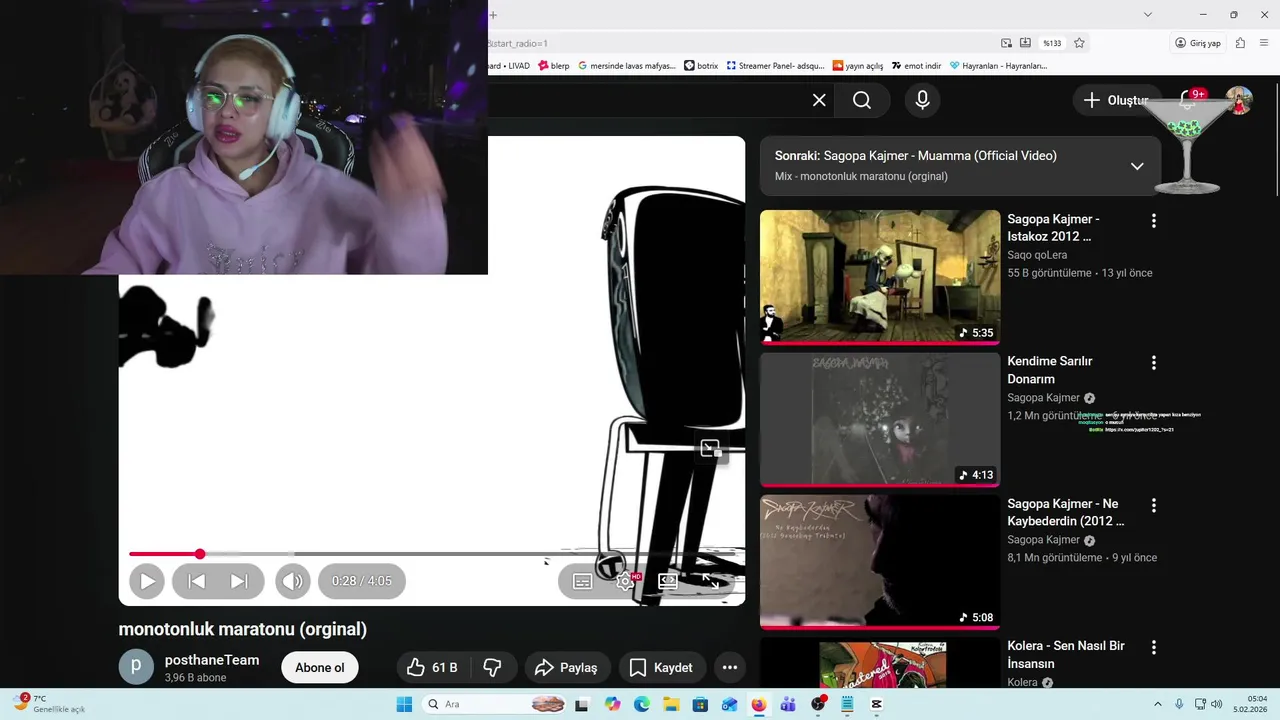This screenshot has height=720, width=1280.
Task: Open options for Kendime Sarılır Donarım
Action: [x=1154, y=363]
